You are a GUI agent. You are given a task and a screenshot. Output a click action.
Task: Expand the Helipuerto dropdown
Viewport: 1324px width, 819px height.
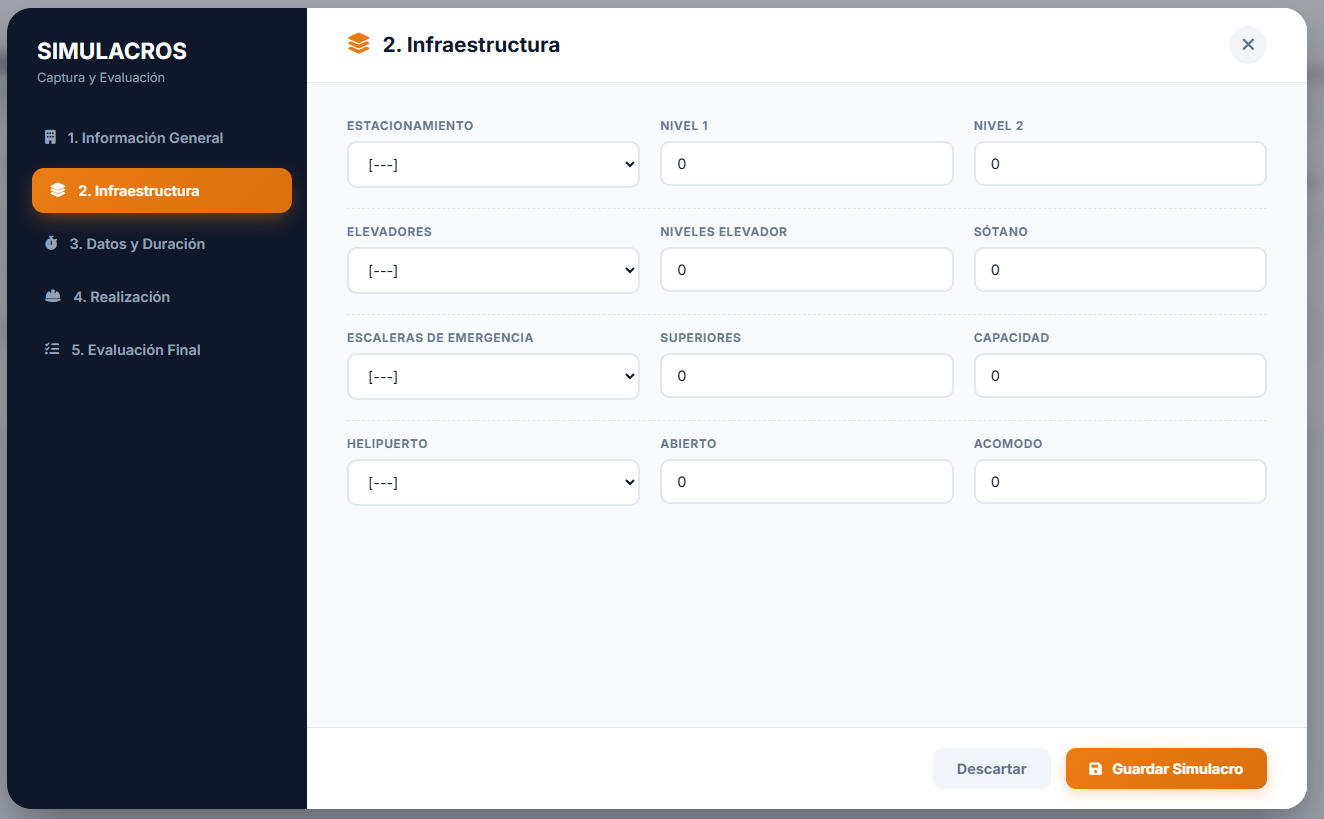pos(493,482)
